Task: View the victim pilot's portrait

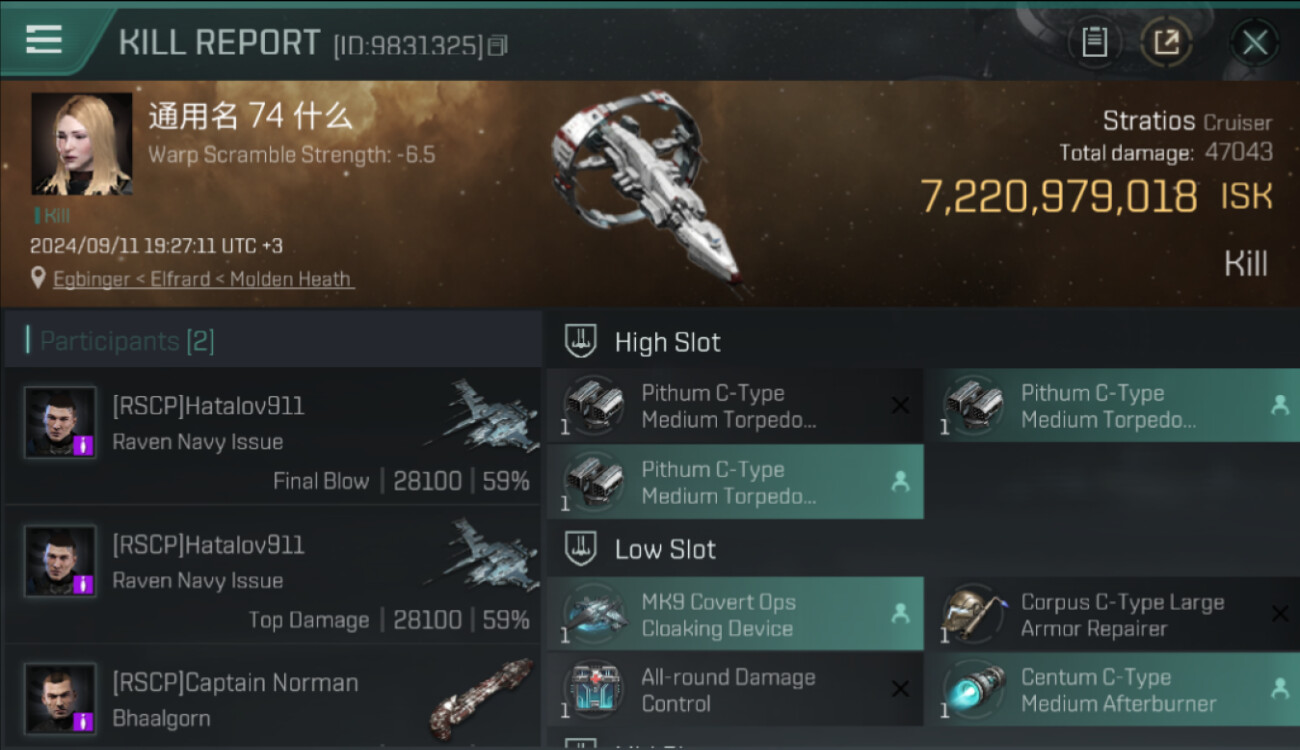Action: point(82,144)
